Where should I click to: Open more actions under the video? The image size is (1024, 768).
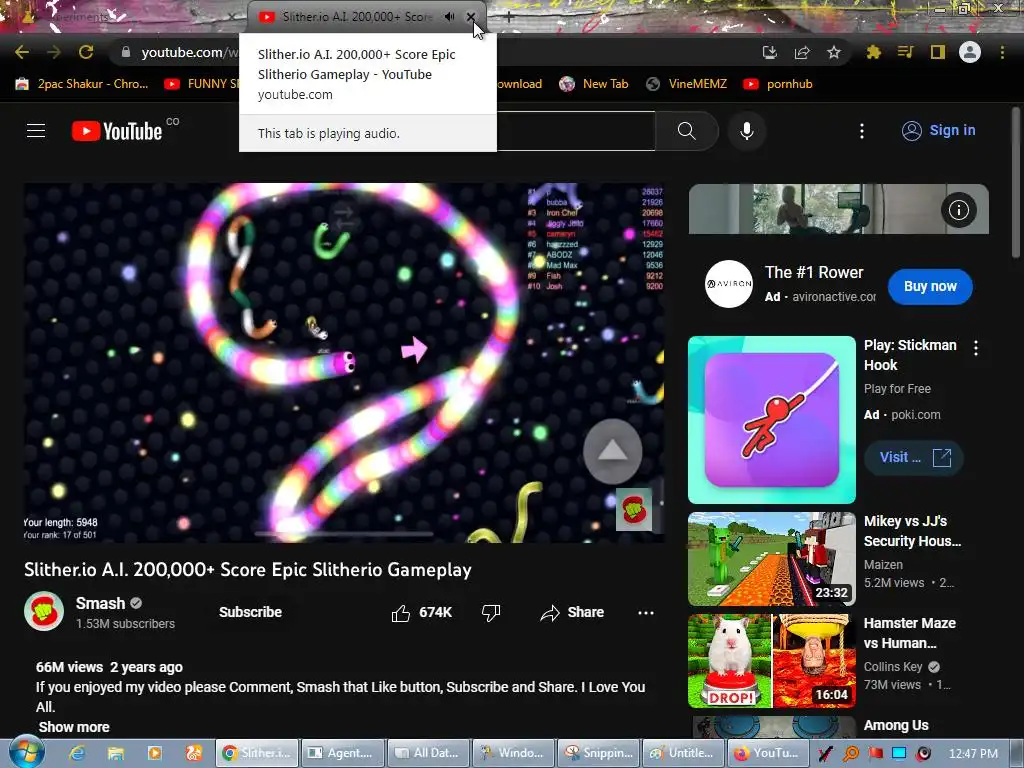pos(646,613)
